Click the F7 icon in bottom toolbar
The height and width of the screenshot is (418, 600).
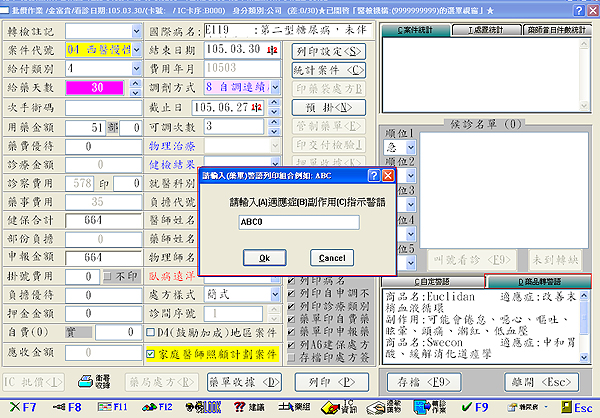pyautogui.click(x=21, y=408)
